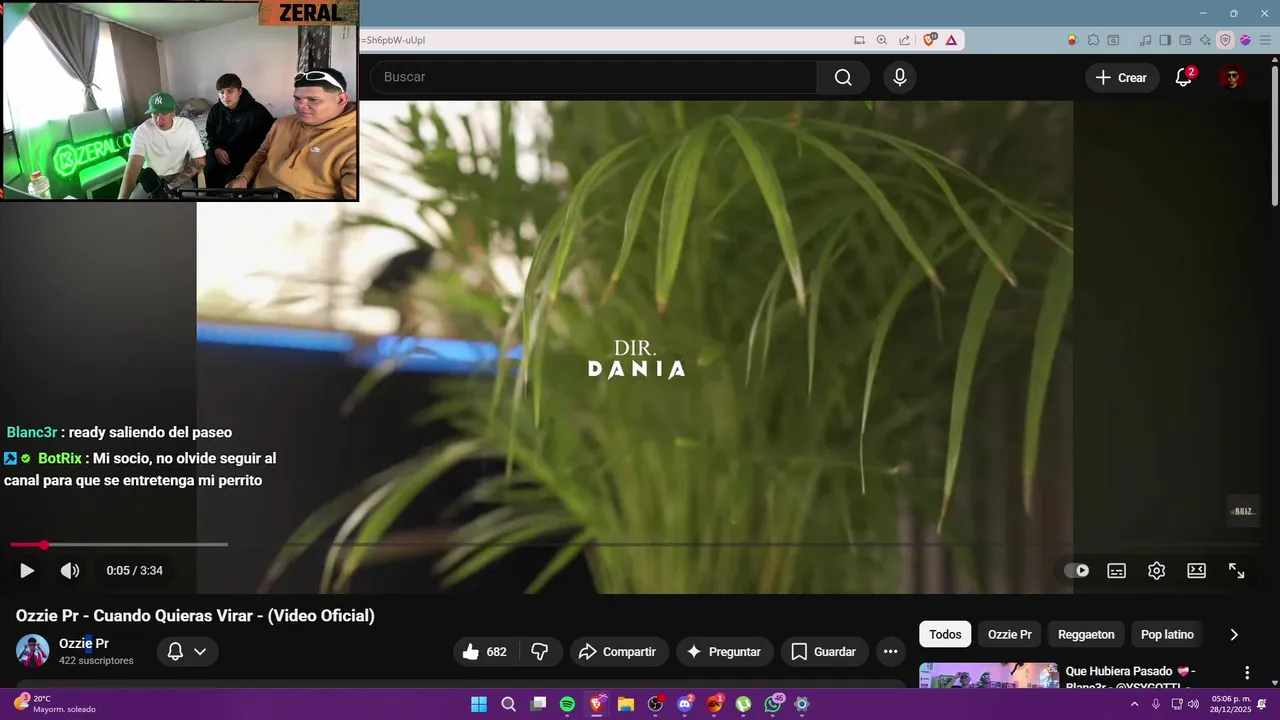The image size is (1280, 720).
Task: Click the Preguntar button
Action: click(725, 651)
